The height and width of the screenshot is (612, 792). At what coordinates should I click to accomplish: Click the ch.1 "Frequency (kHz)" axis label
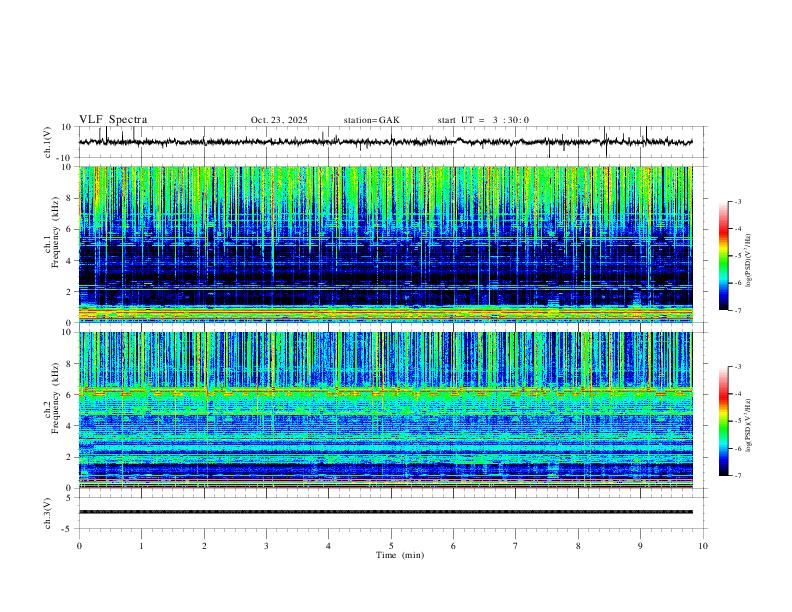pos(55,233)
